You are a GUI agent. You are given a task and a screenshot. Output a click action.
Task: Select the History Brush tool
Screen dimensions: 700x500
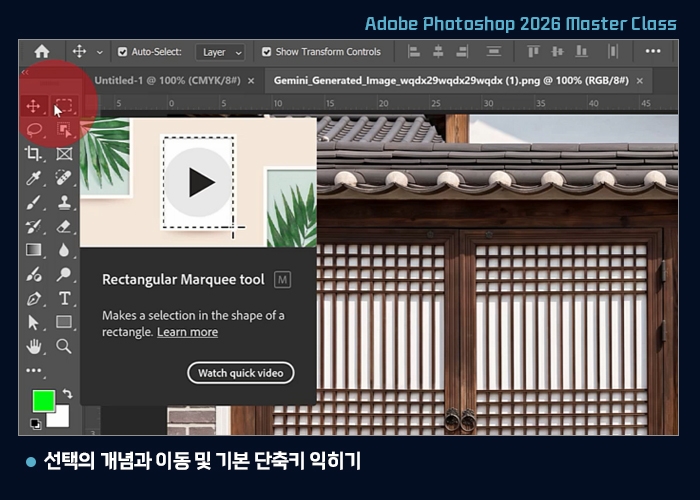click(x=33, y=226)
